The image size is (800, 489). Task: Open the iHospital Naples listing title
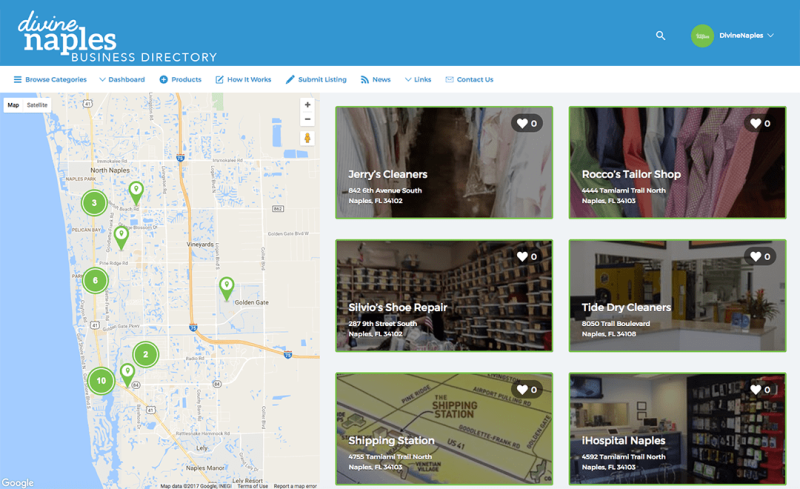point(623,441)
